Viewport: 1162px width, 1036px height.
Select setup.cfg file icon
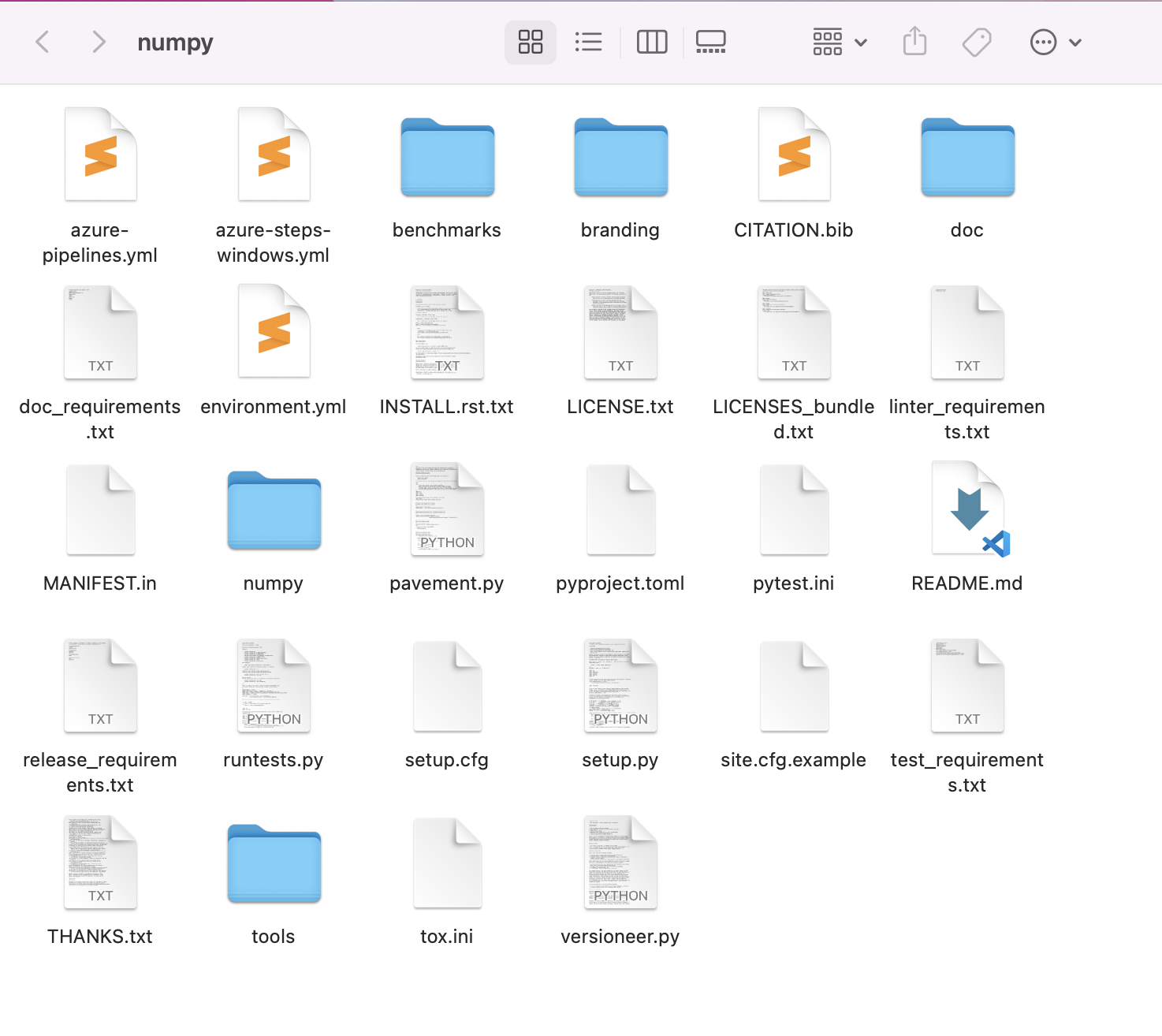click(x=447, y=686)
